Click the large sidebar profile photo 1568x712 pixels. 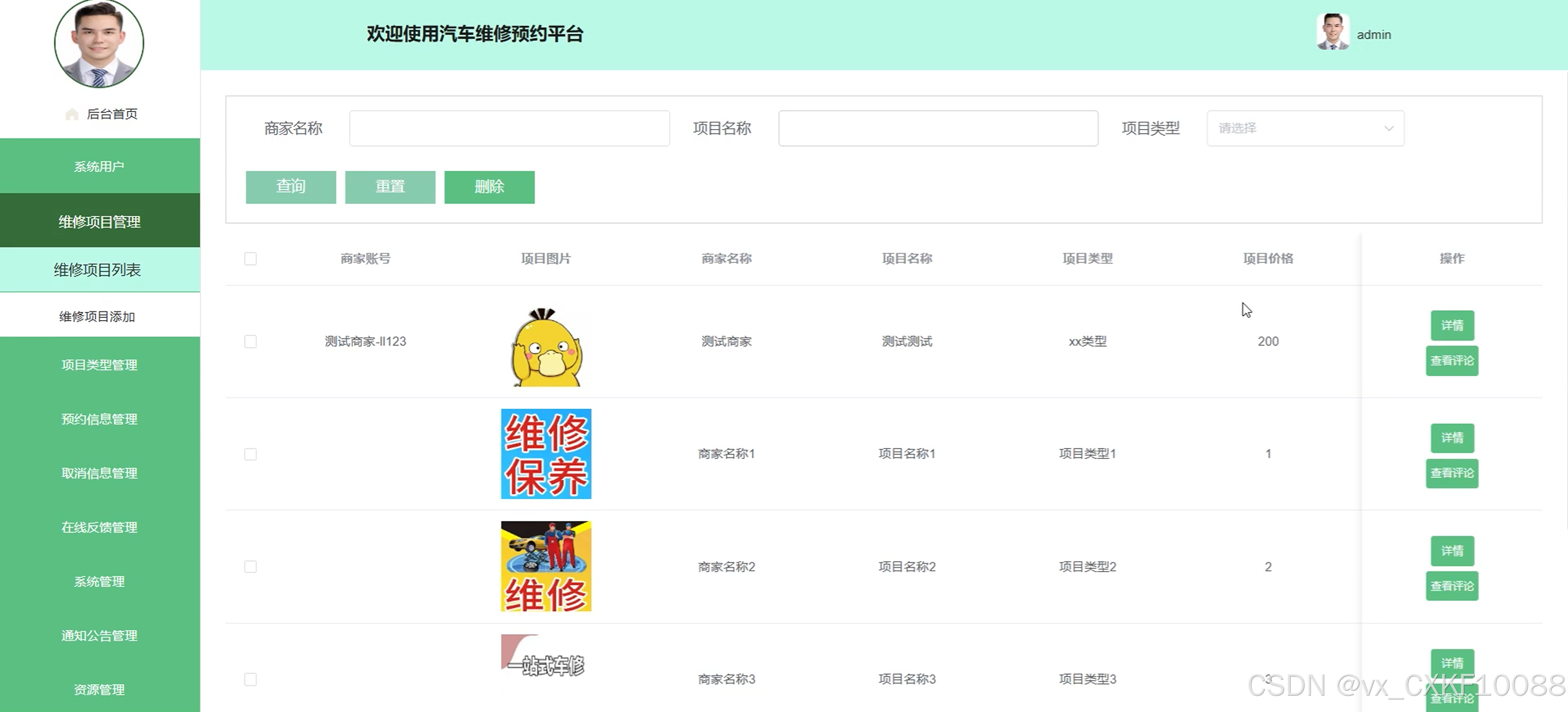point(99,42)
